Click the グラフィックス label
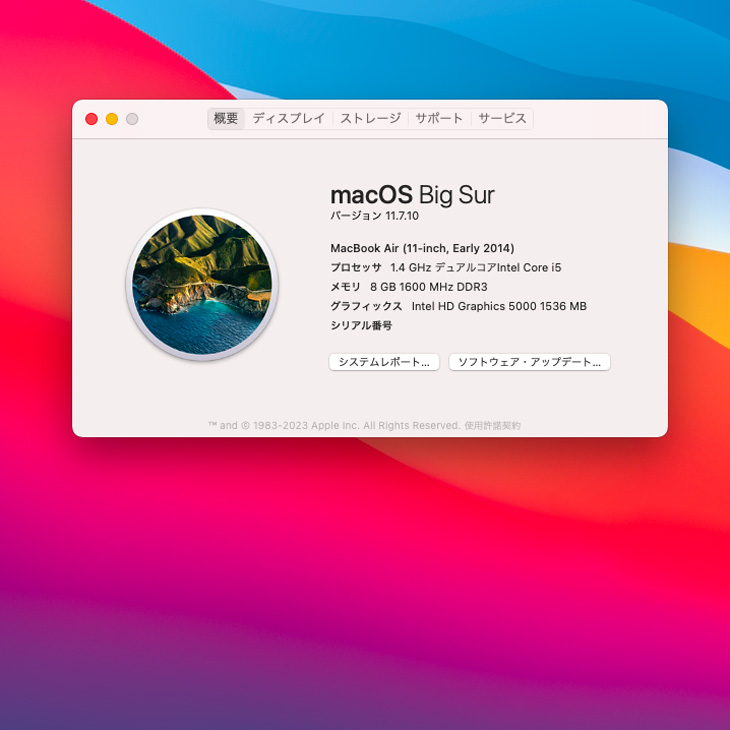The height and width of the screenshot is (730, 730). pos(366,306)
